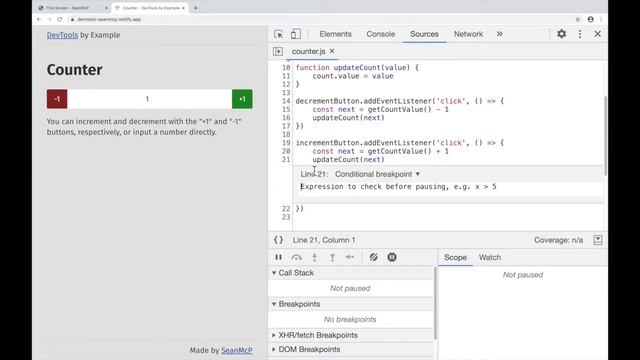Step over next function call

[x=297, y=257]
